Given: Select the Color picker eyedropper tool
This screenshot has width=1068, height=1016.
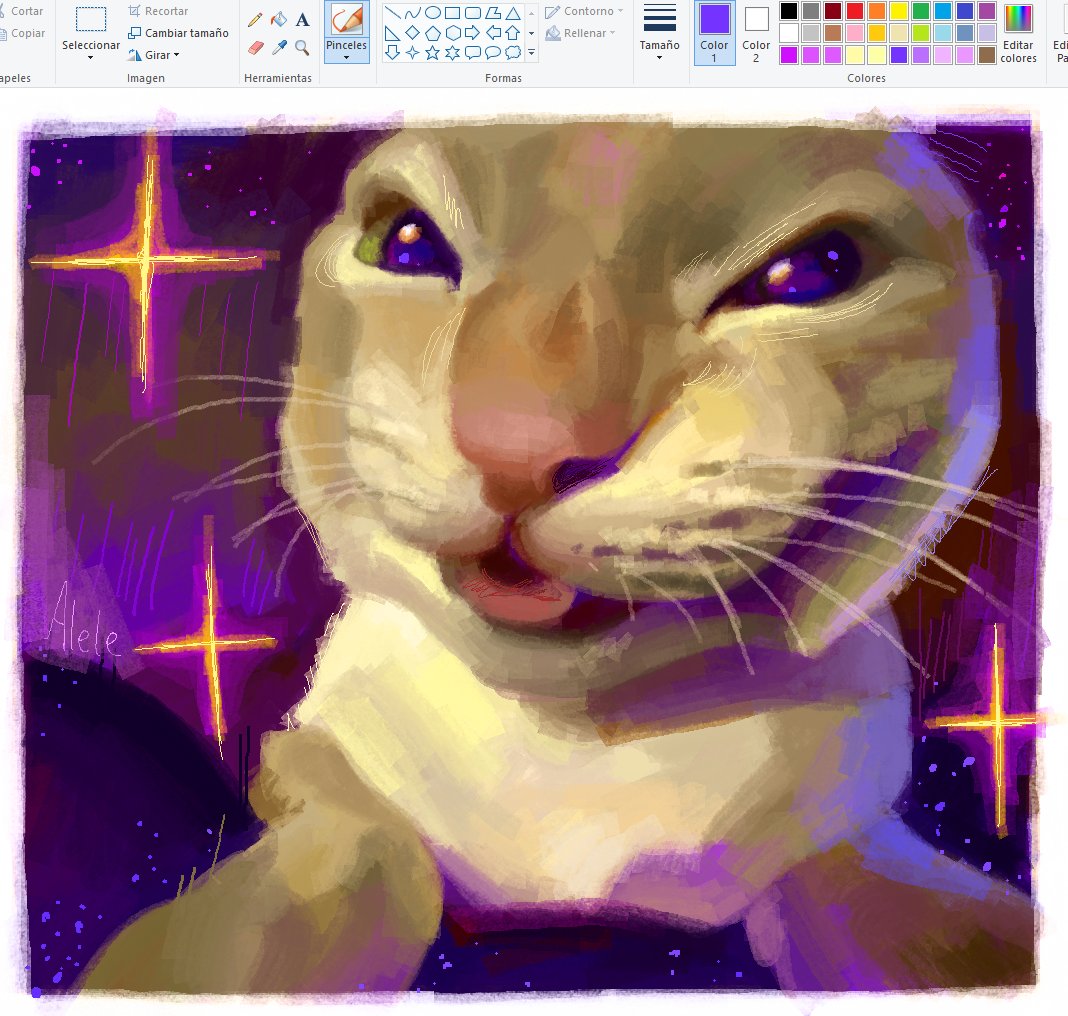Looking at the screenshot, I should (x=279, y=47).
